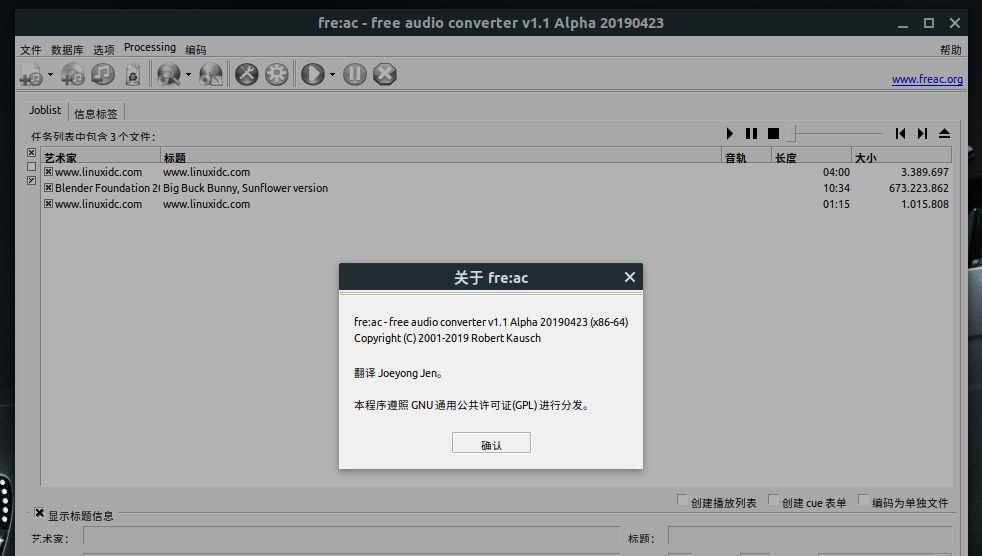Select Big Buck Bunny, Sunflower version title
This screenshot has height=556, width=982.
246,188
